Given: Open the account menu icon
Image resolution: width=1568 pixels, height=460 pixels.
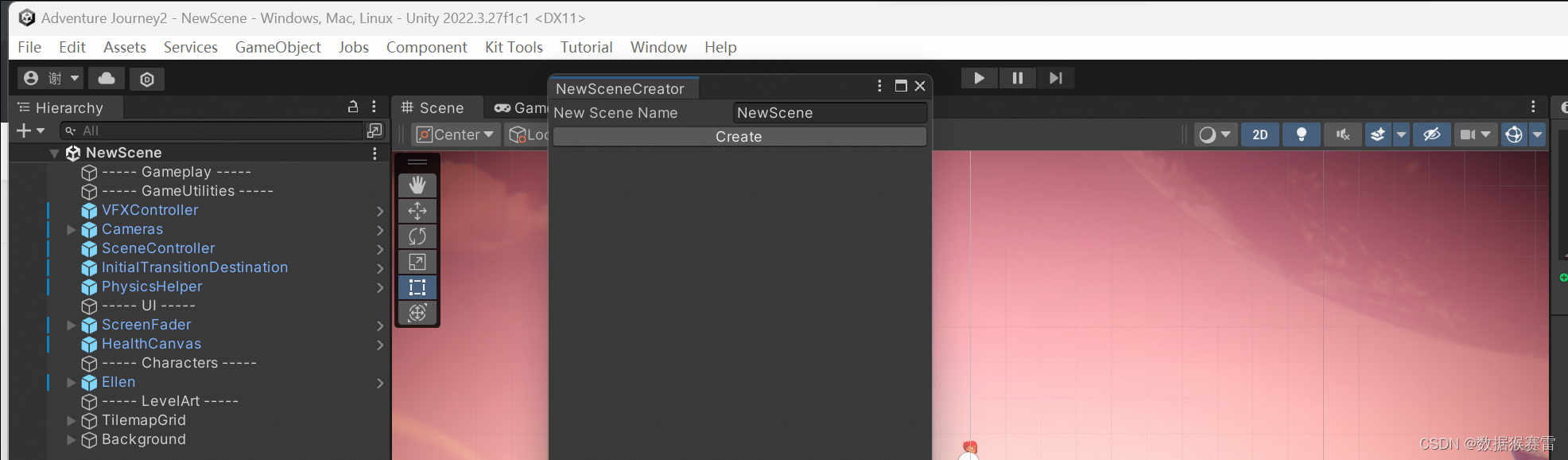Looking at the screenshot, I should point(31,78).
